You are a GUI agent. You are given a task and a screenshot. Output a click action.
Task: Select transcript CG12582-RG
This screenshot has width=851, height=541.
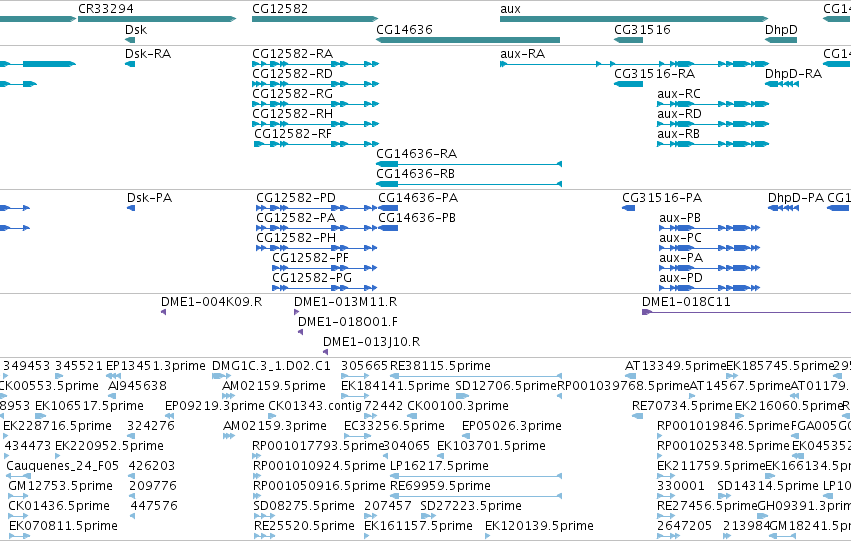pos(293,94)
